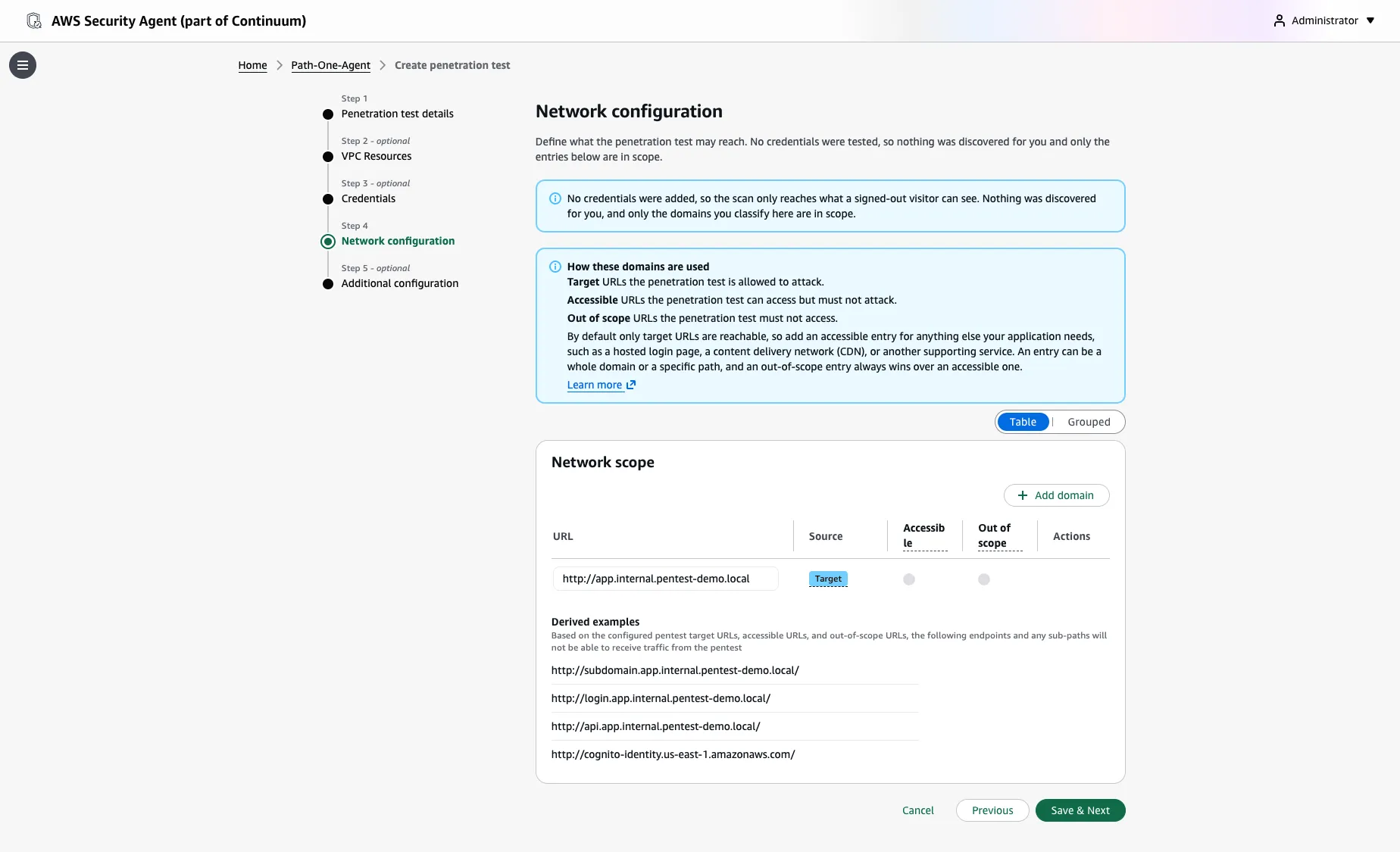Click the cognito-identity.us-east-1.amazonaws.com example
1400x852 pixels.
tap(673, 754)
